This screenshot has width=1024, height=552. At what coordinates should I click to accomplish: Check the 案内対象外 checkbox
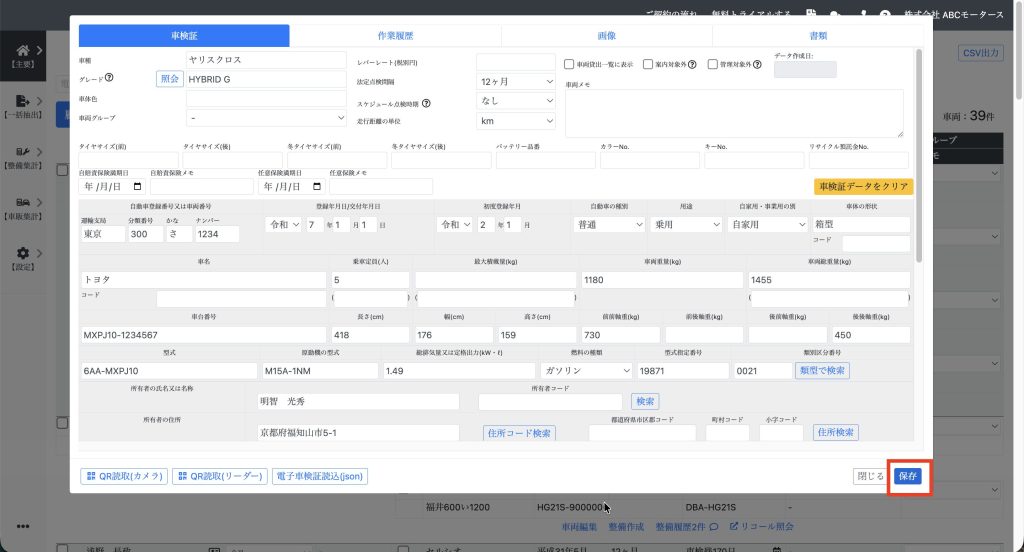(x=648, y=65)
